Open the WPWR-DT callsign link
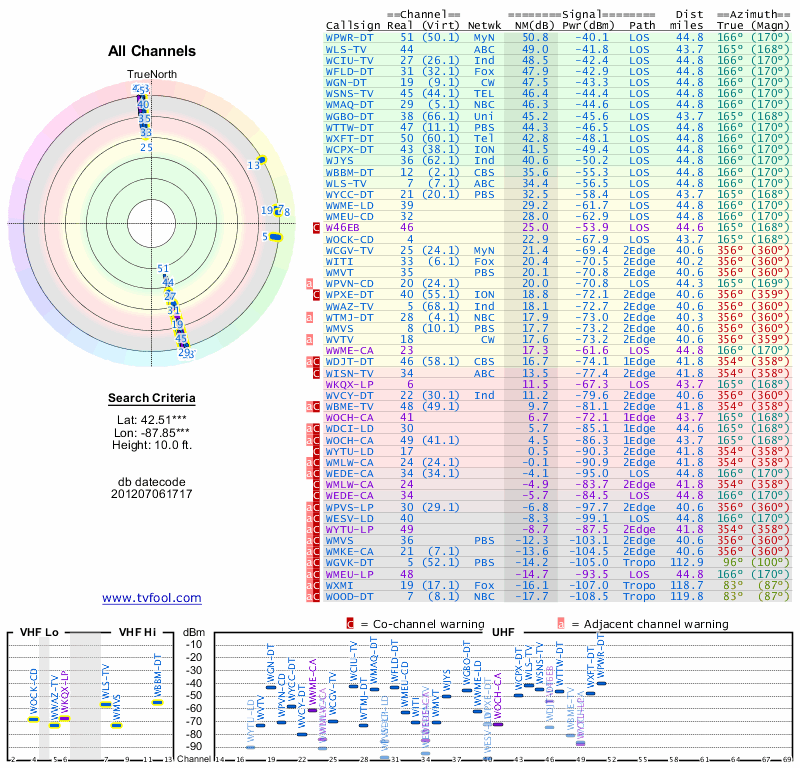Image resolution: width=800 pixels, height=768 pixels. coord(352,37)
